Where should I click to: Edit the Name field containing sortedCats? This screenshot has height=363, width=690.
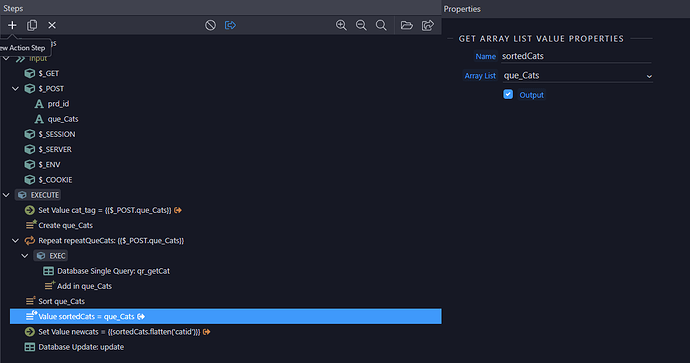coord(576,56)
